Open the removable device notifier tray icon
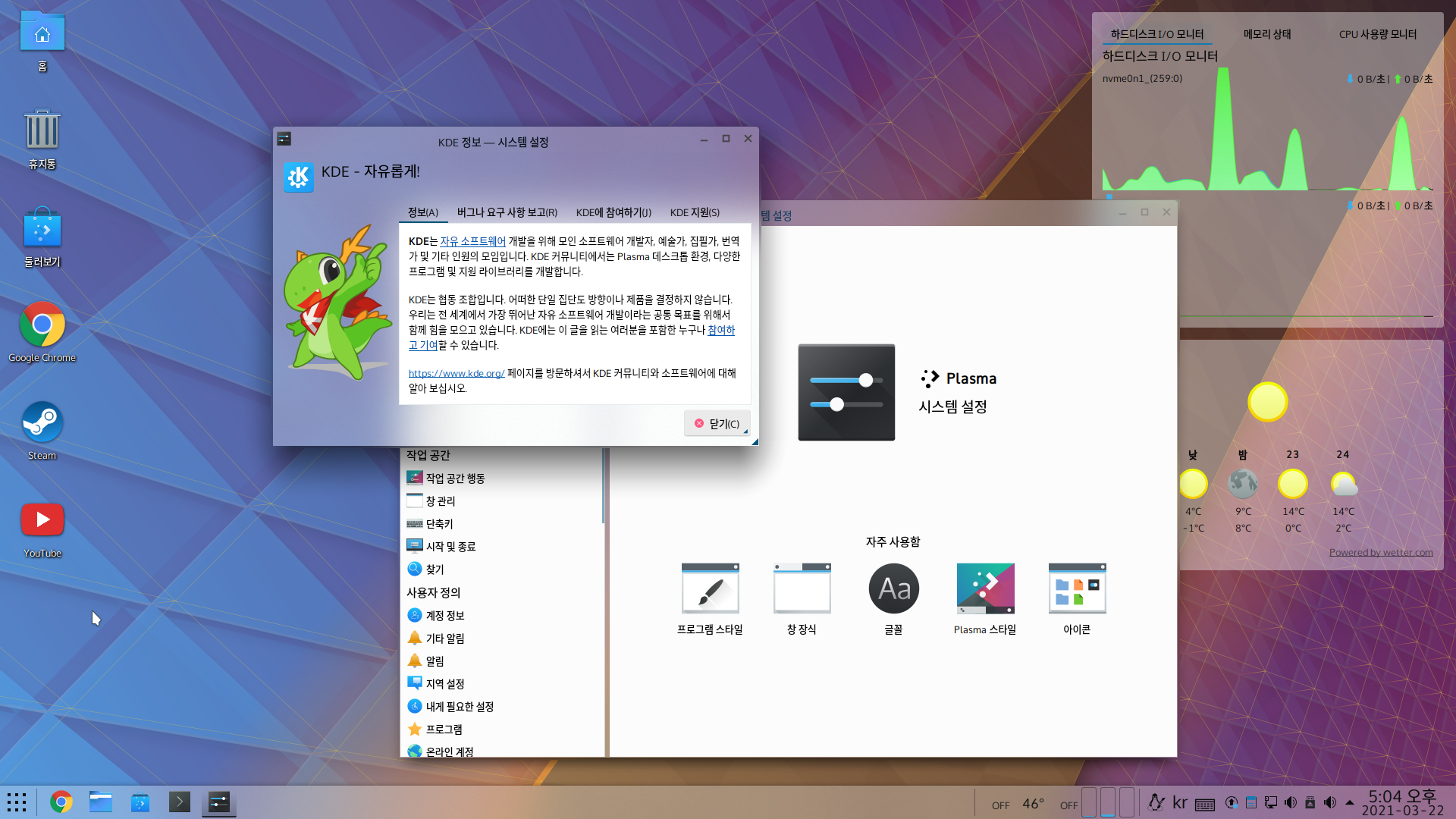The width and height of the screenshot is (1456, 819). (1310, 802)
